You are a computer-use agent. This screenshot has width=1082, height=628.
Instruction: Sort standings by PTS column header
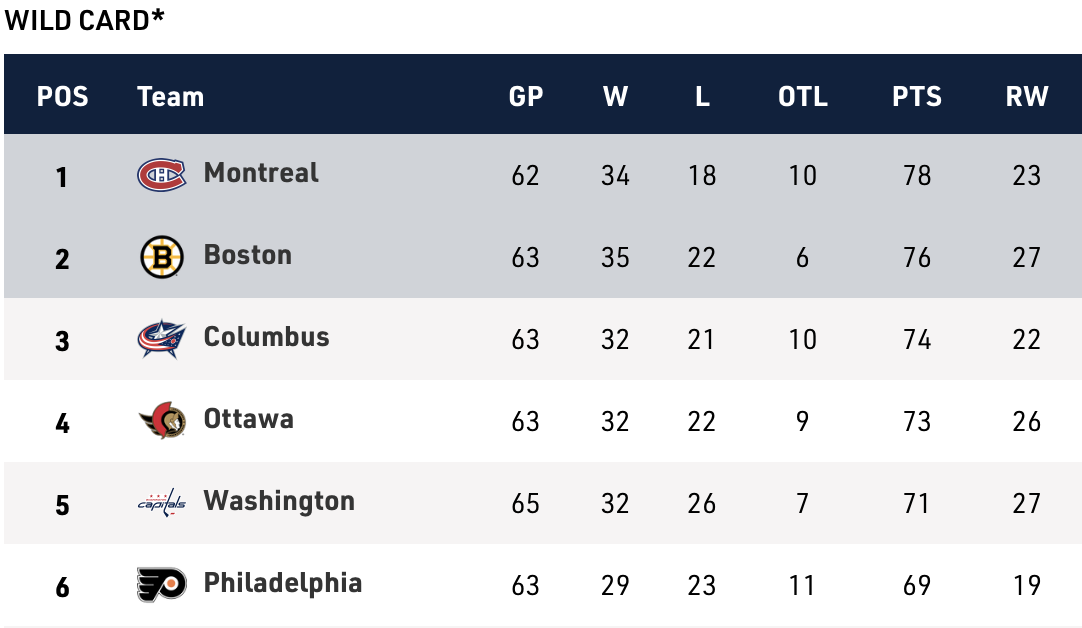tap(917, 97)
